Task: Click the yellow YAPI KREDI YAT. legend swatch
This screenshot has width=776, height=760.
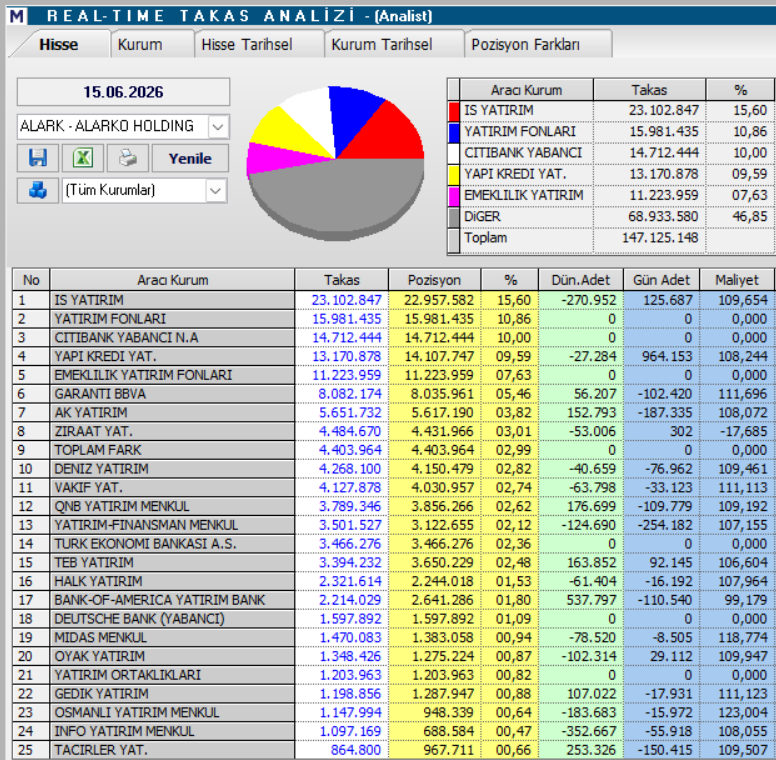Action: pyautogui.click(x=454, y=175)
